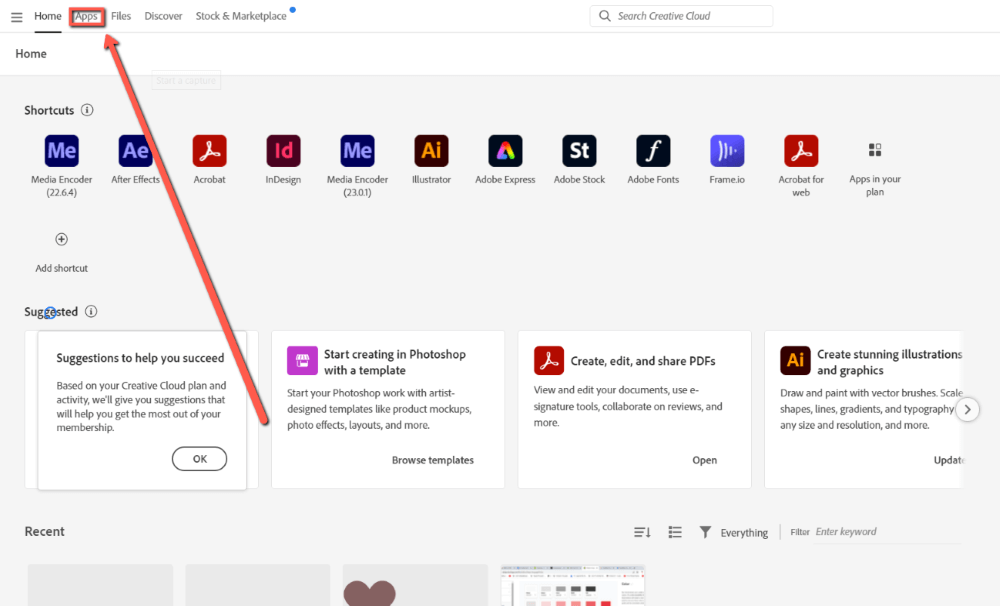Open Apps in your plan
The width and height of the screenshot is (1000, 606).
(x=875, y=150)
